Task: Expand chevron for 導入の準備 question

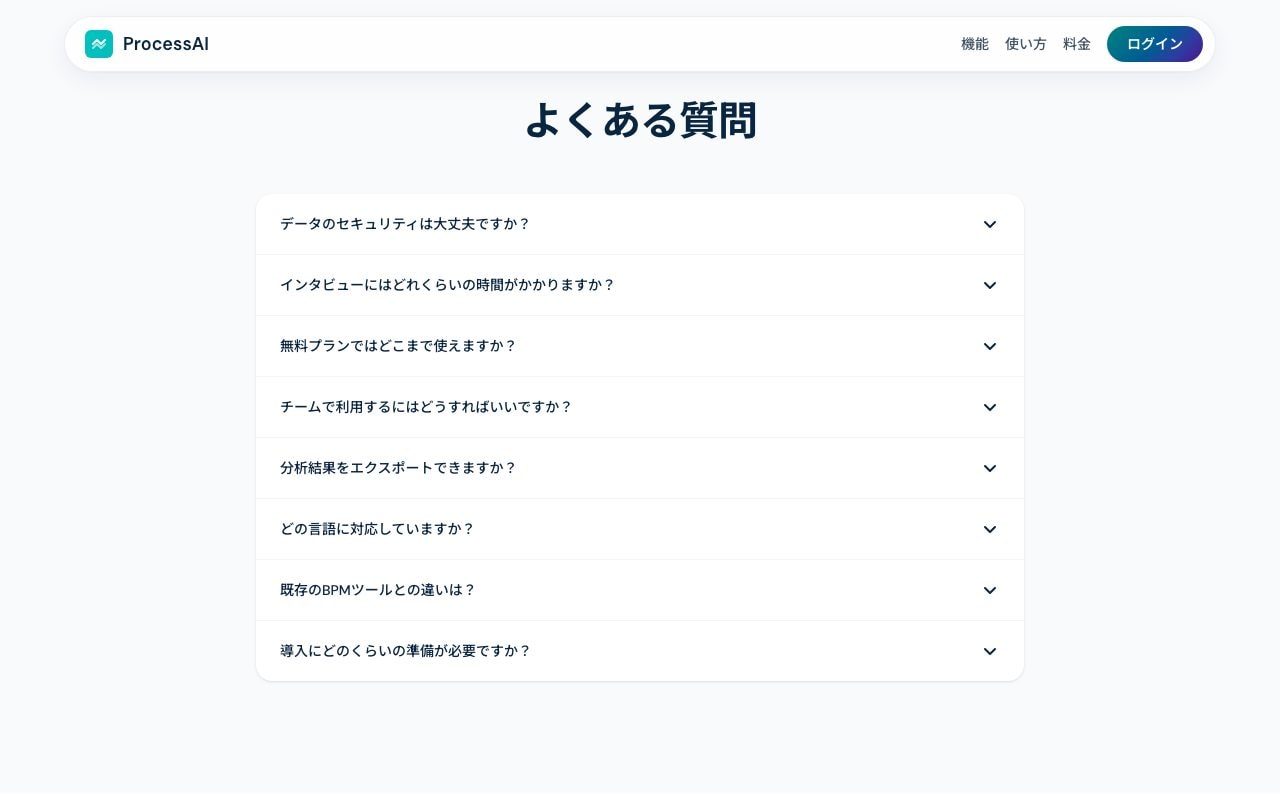Action: [990, 651]
